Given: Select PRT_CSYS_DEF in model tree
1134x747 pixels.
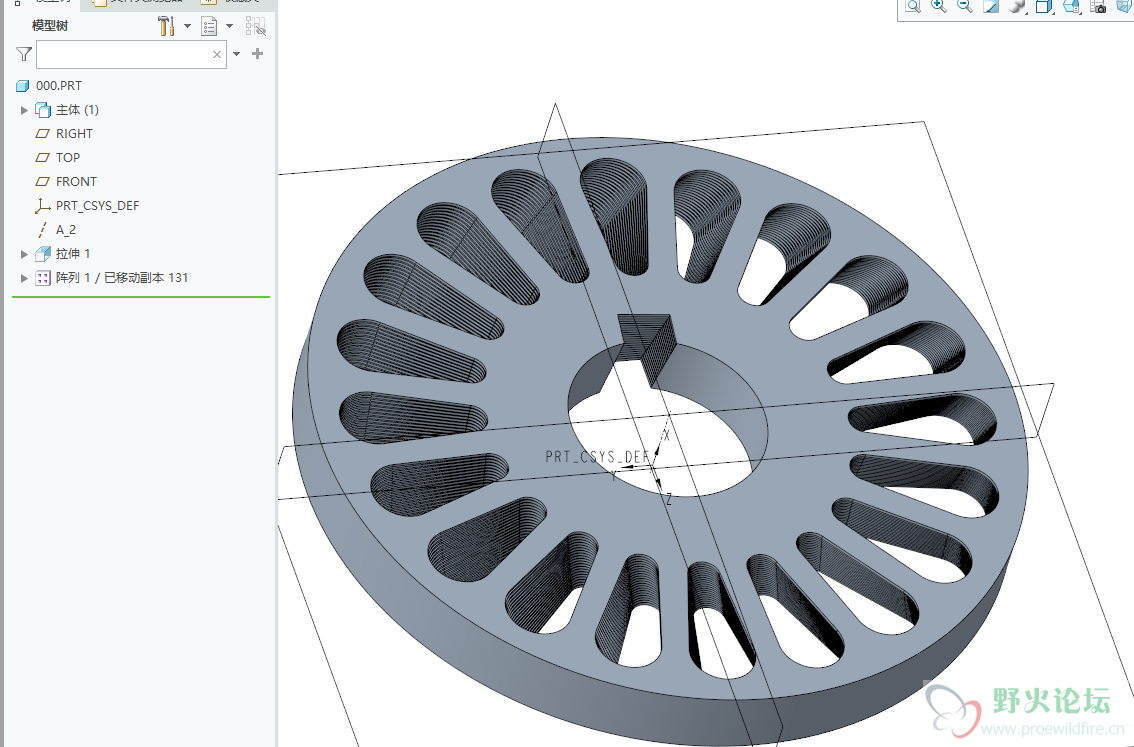Looking at the screenshot, I should pos(97,205).
